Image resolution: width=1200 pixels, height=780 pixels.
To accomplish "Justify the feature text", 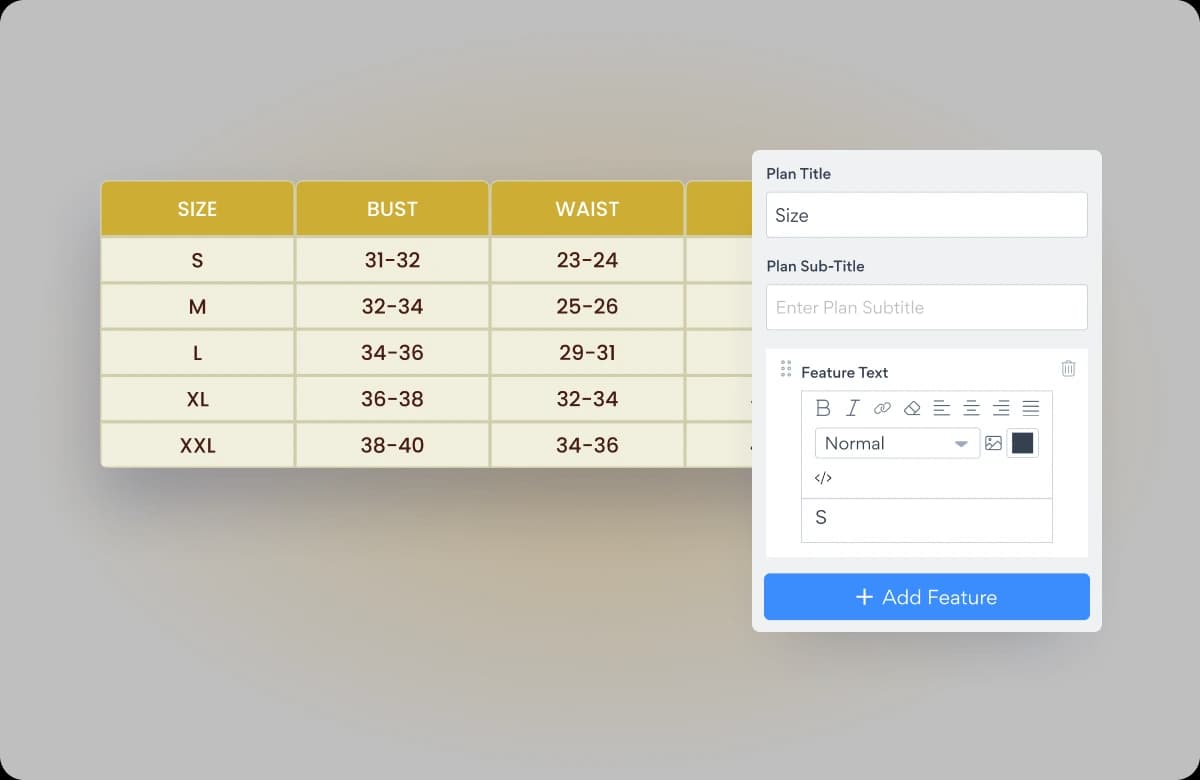I will click(1031, 408).
